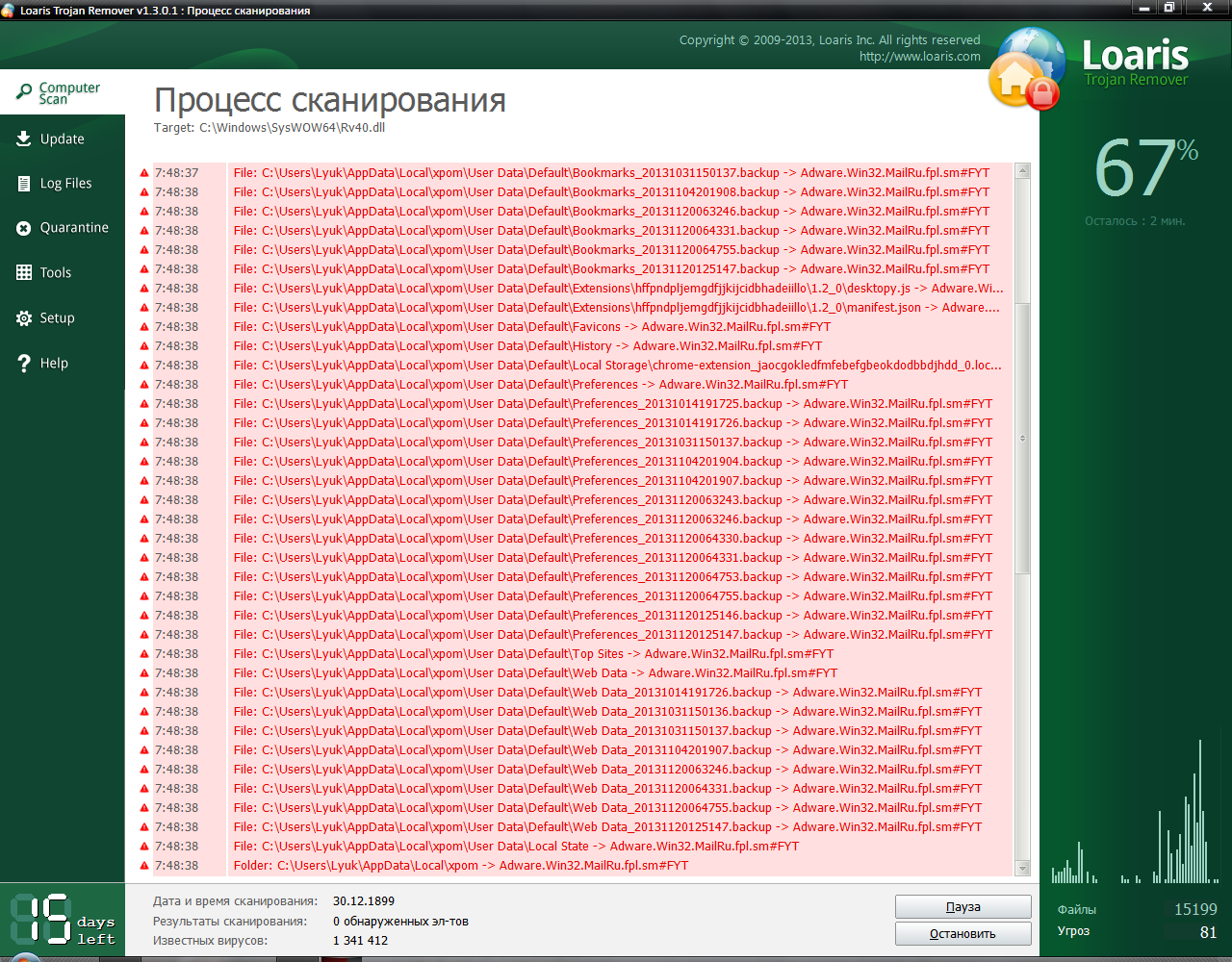This screenshot has width=1232, height=962.
Task: Select the Web Data_20131014191726.backup row
Action: point(576,693)
